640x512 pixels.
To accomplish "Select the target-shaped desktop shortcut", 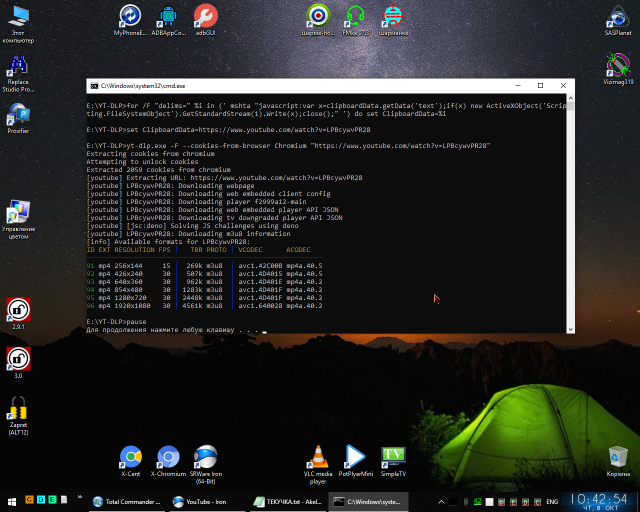I will pyautogui.click(x=318, y=20).
